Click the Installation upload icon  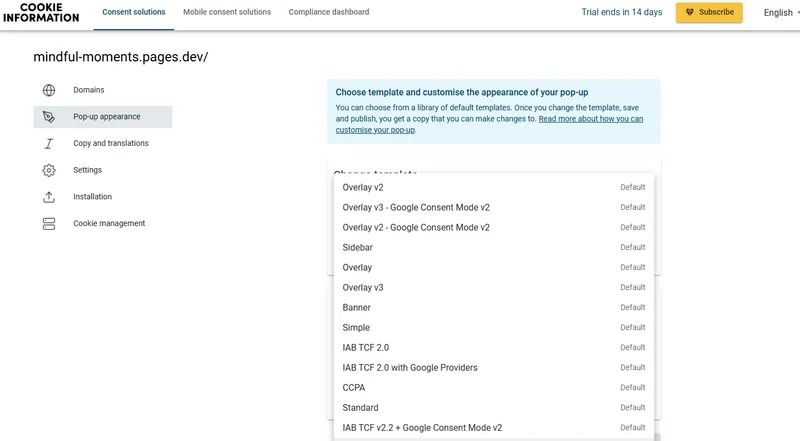click(x=48, y=197)
